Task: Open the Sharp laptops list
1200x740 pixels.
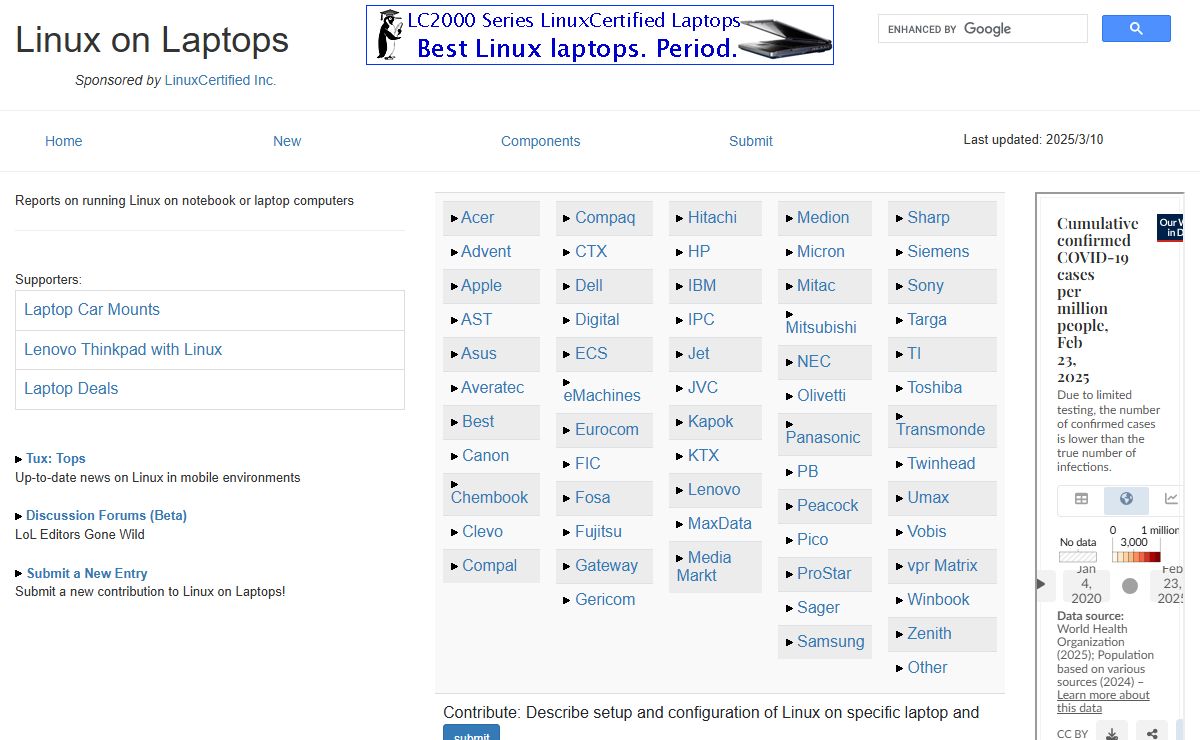Action: 929,218
